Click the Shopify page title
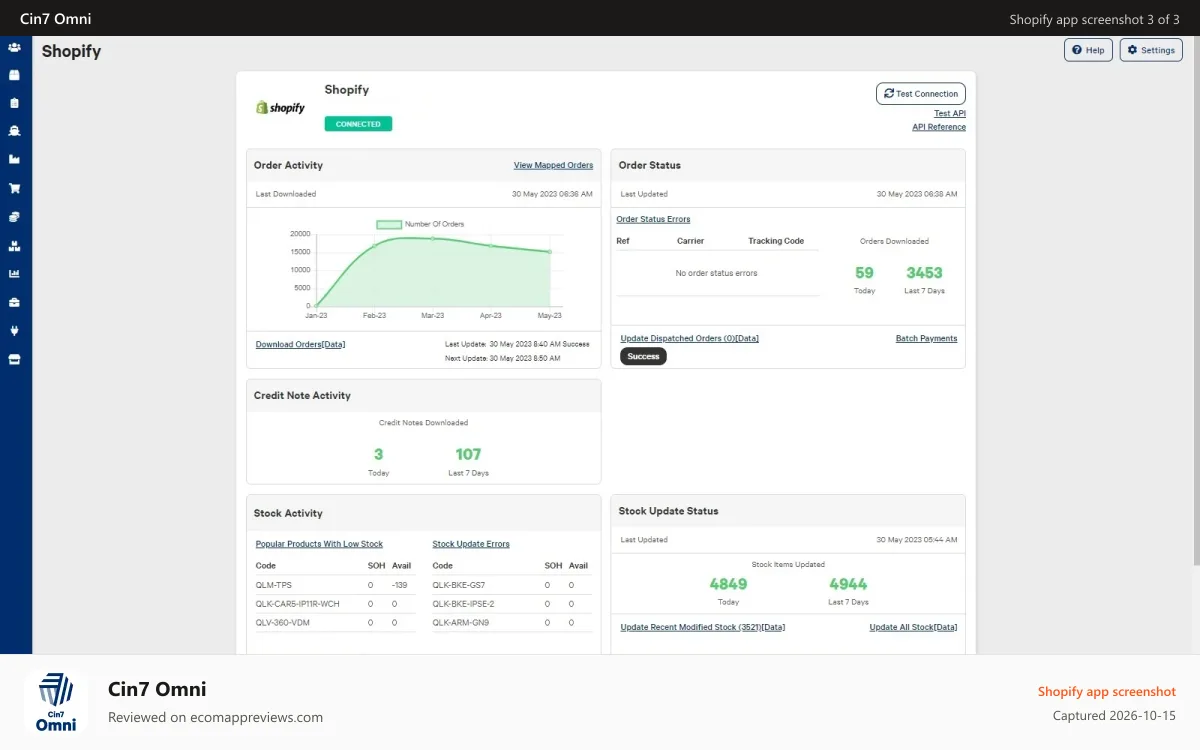Viewport: 1200px width, 750px height. tap(71, 51)
